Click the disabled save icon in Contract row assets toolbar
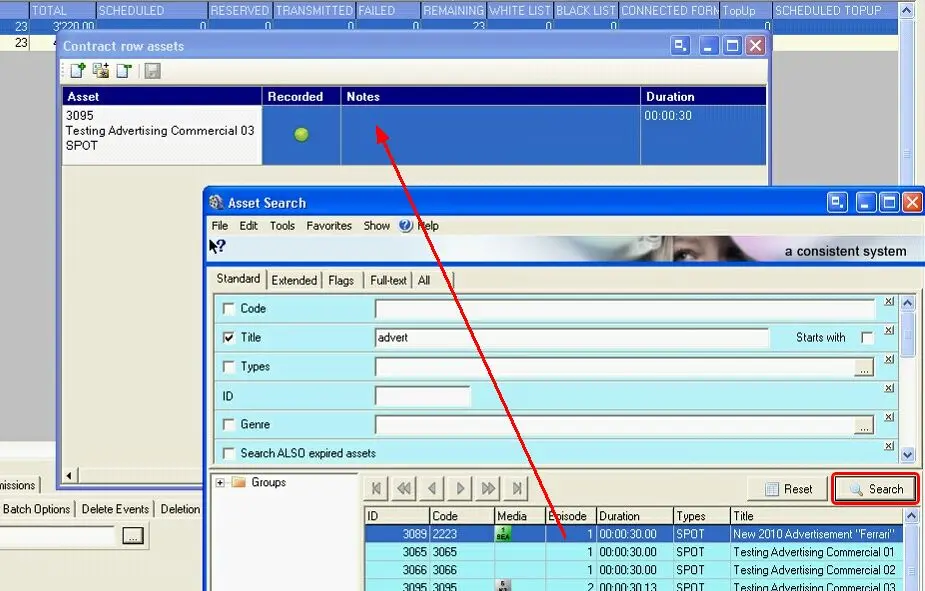The width and height of the screenshot is (925, 591). pos(153,71)
